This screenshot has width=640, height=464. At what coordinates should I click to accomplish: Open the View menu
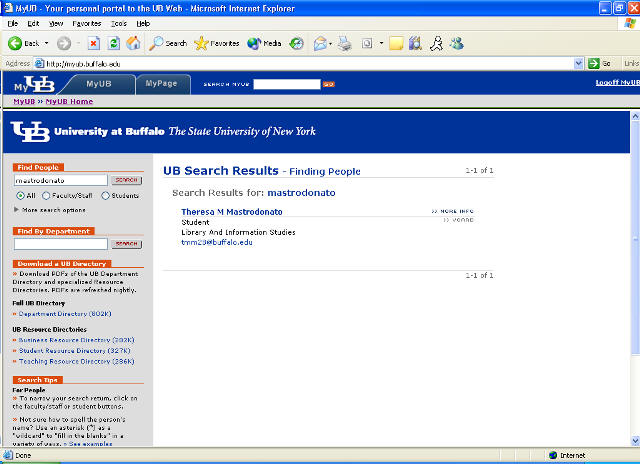click(x=56, y=24)
